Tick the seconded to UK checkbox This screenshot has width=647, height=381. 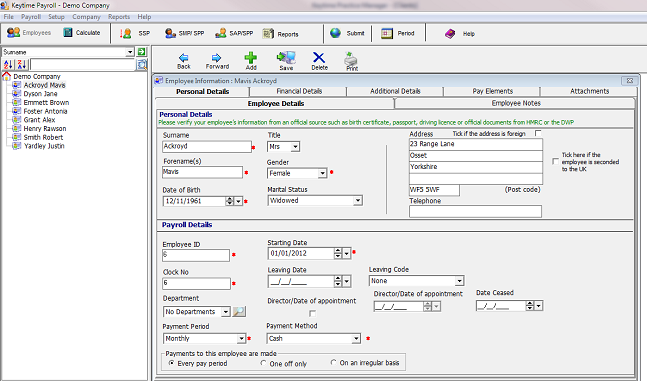(555, 161)
